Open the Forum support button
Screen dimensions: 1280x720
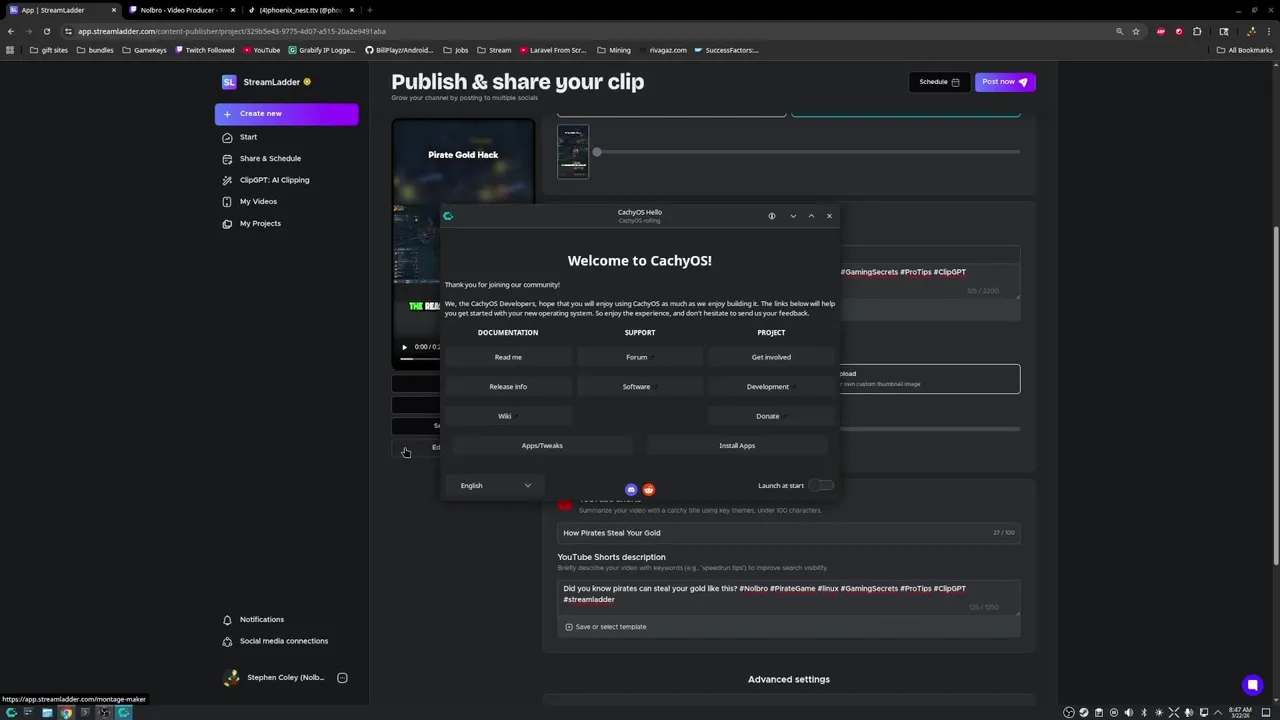point(639,357)
